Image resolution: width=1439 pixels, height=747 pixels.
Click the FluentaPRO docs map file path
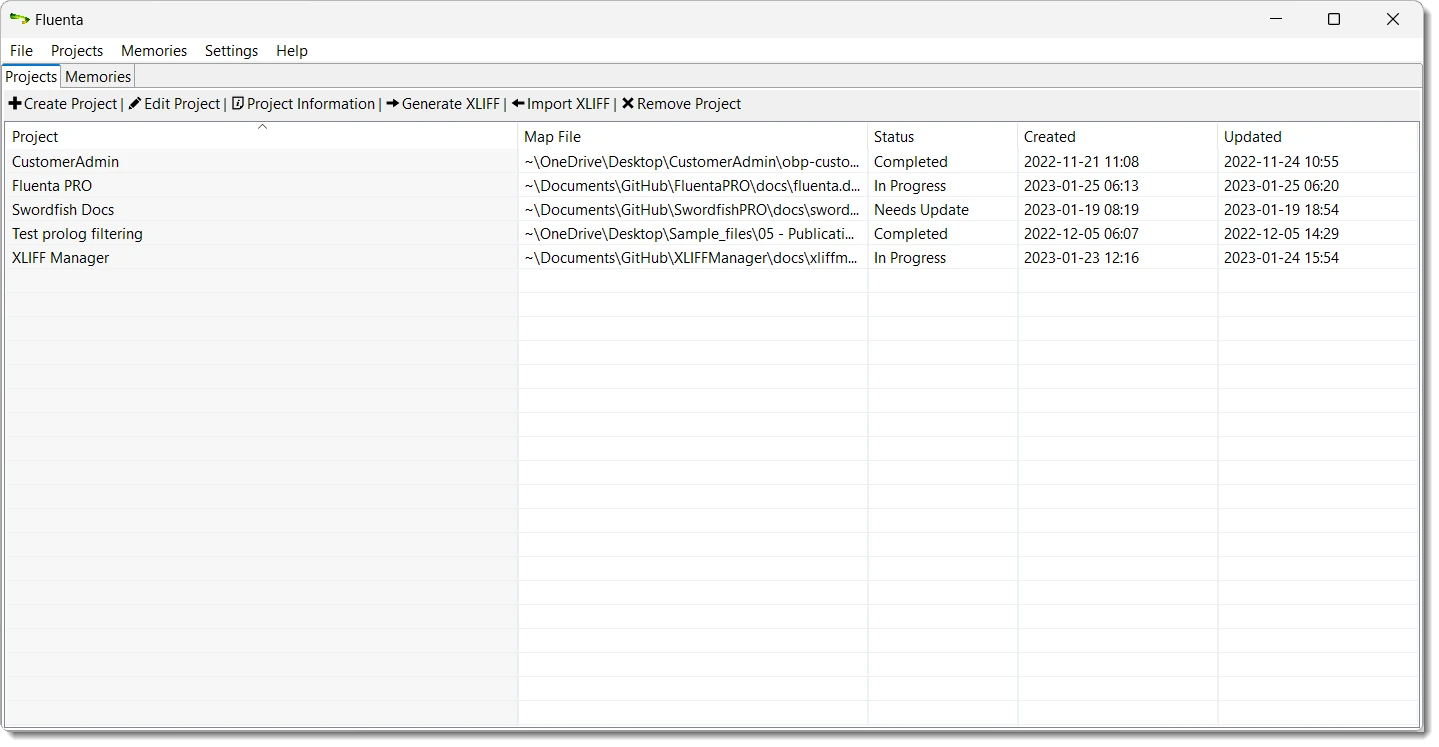pos(692,186)
